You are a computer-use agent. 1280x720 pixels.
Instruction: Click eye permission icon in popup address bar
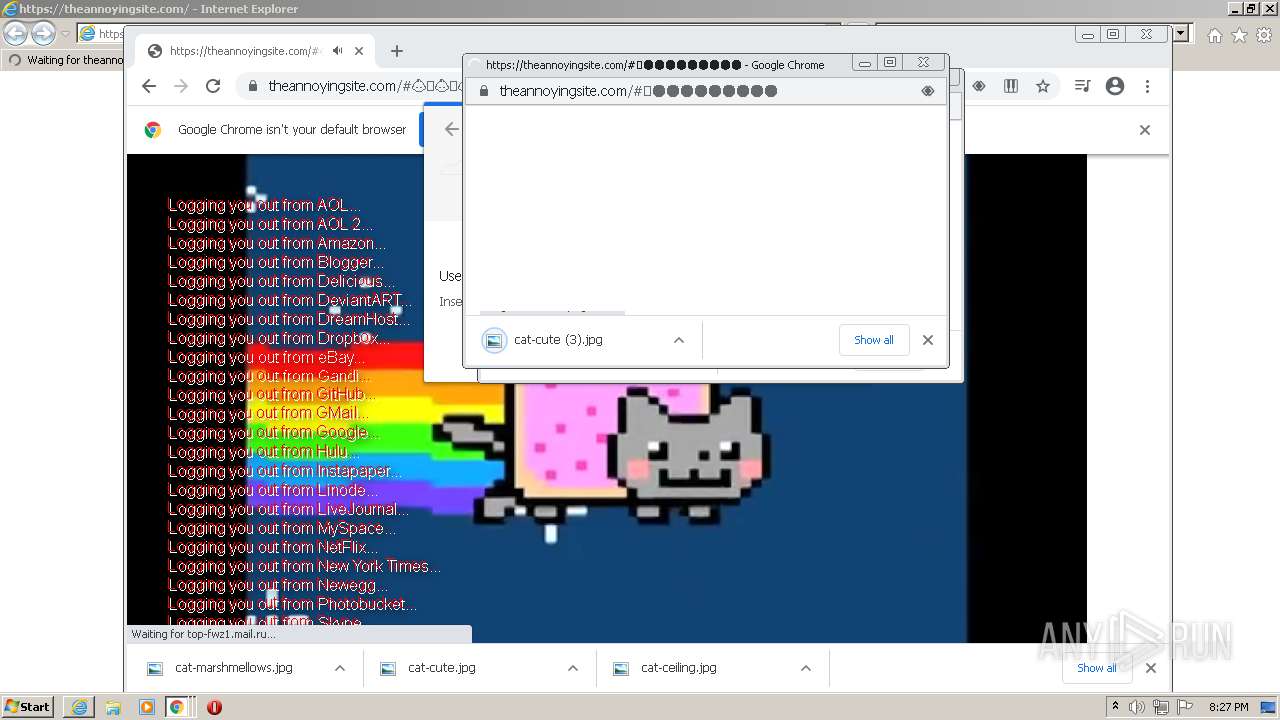tap(928, 91)
